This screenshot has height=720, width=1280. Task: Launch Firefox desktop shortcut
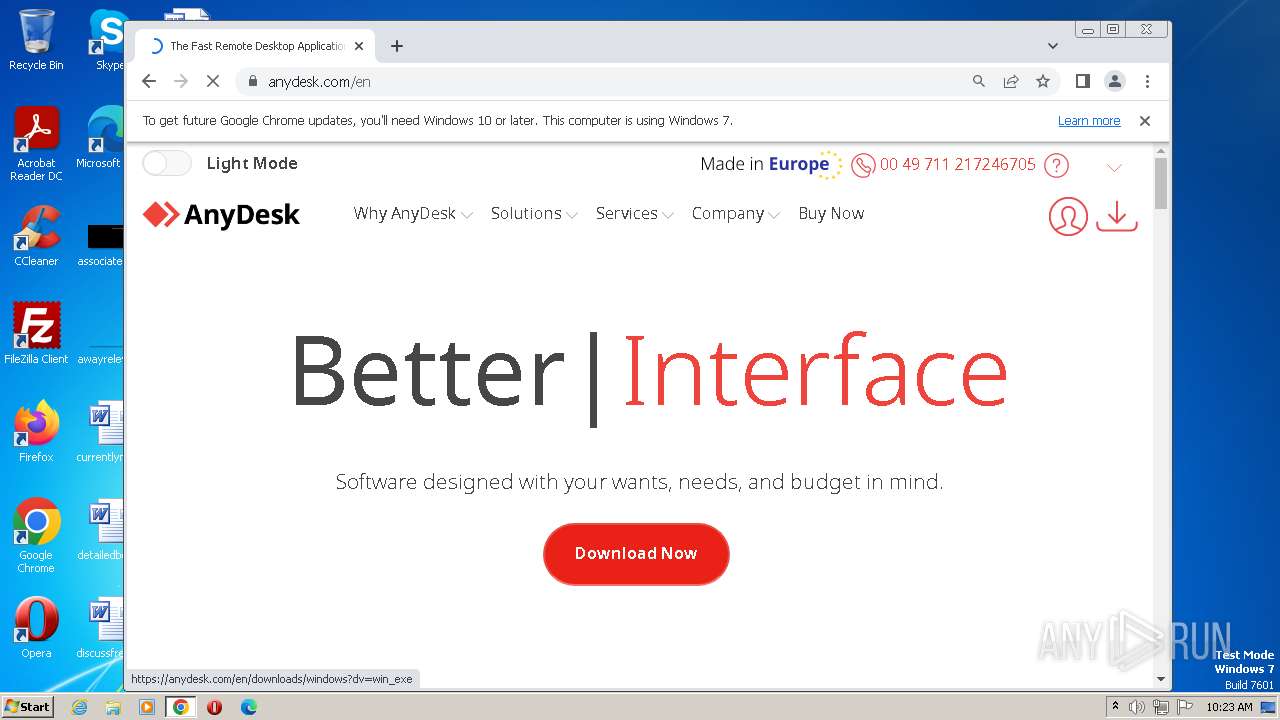click(x=36, y=431)
